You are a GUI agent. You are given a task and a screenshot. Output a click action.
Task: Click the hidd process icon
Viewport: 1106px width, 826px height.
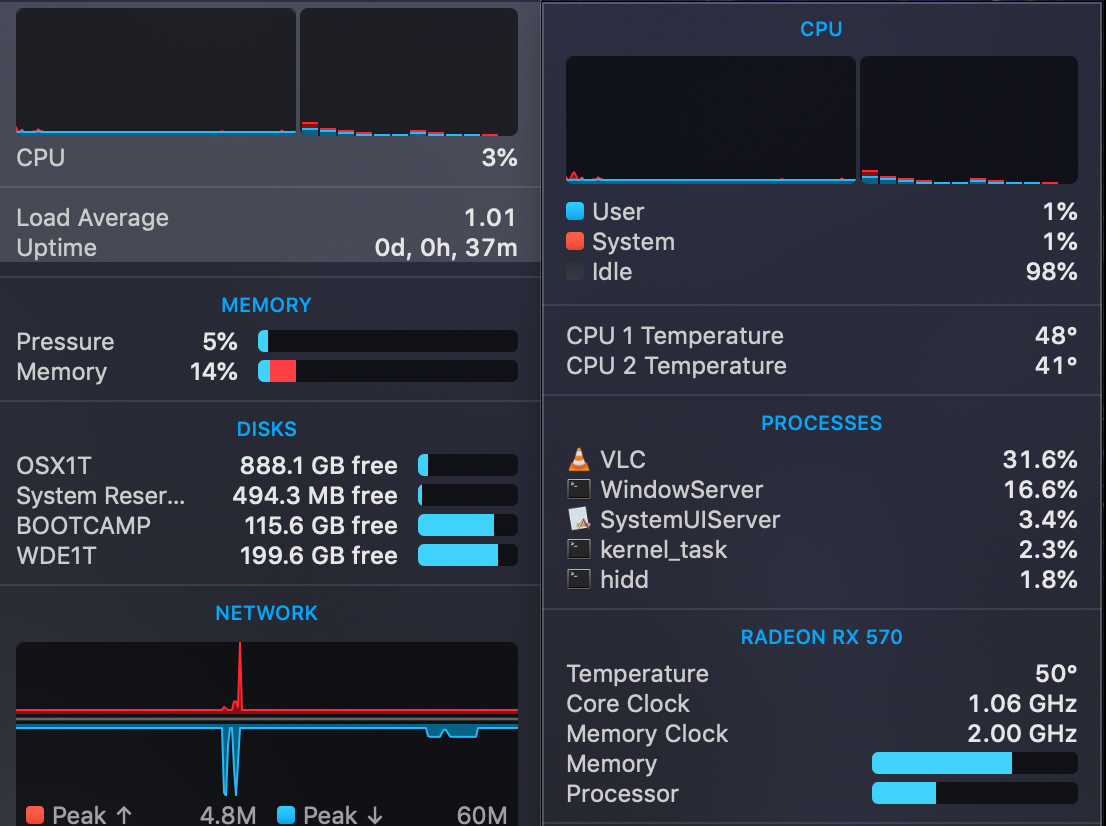(579, 580)
